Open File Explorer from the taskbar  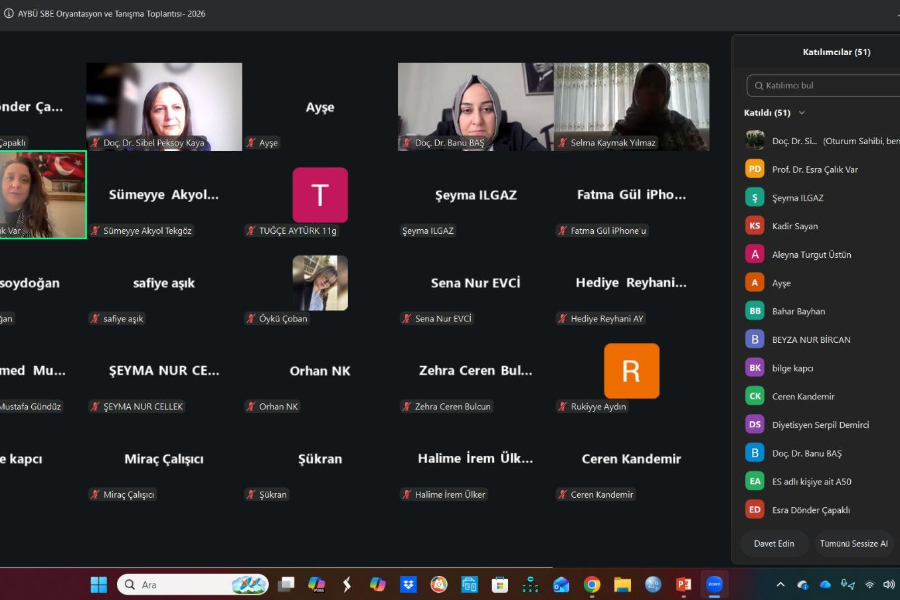click(622, 584)
